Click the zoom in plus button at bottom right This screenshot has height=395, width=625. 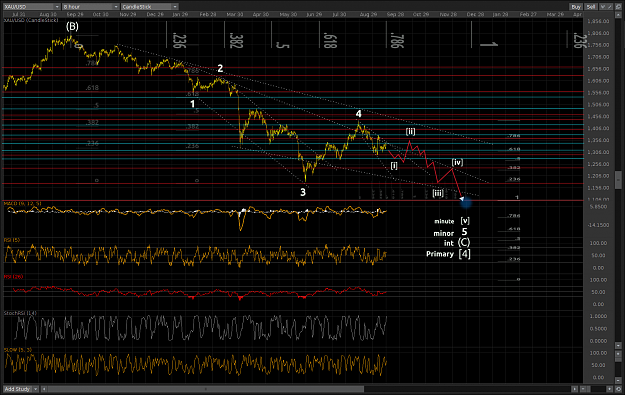tap(609, 389)
